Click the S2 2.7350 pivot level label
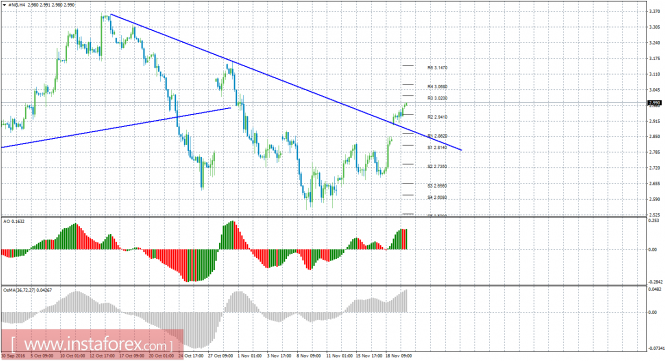665x361 pixels. tap(437, 167)
